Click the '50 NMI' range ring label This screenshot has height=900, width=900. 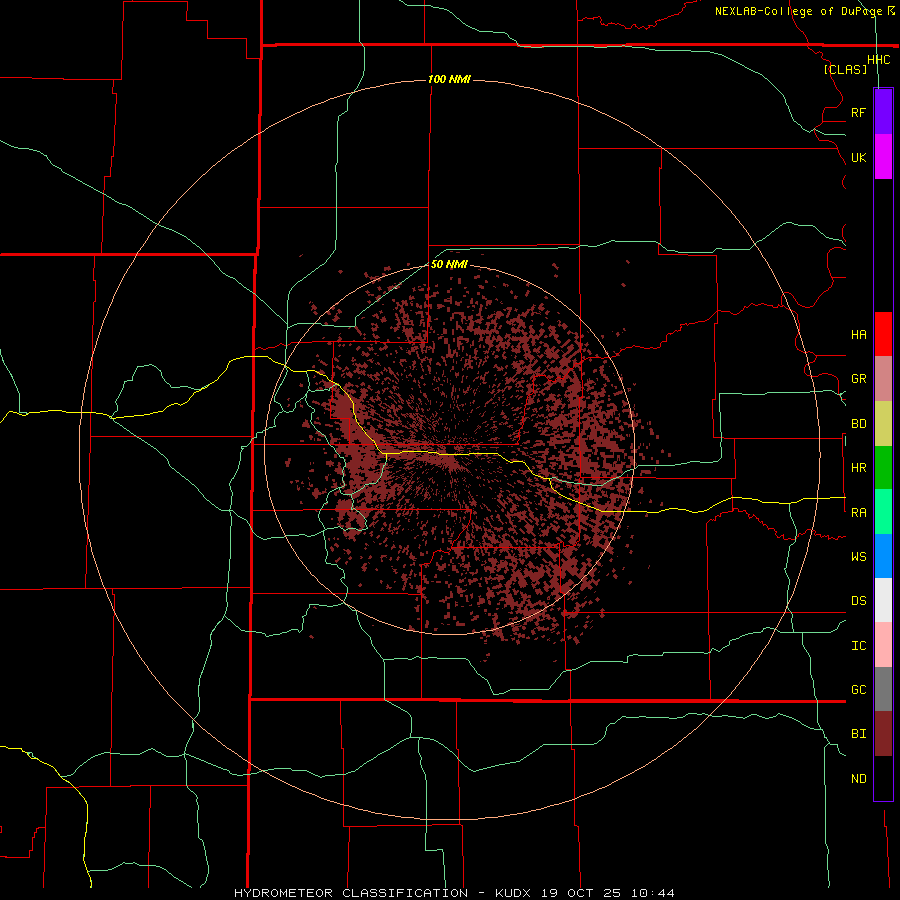tap(449, 264)
